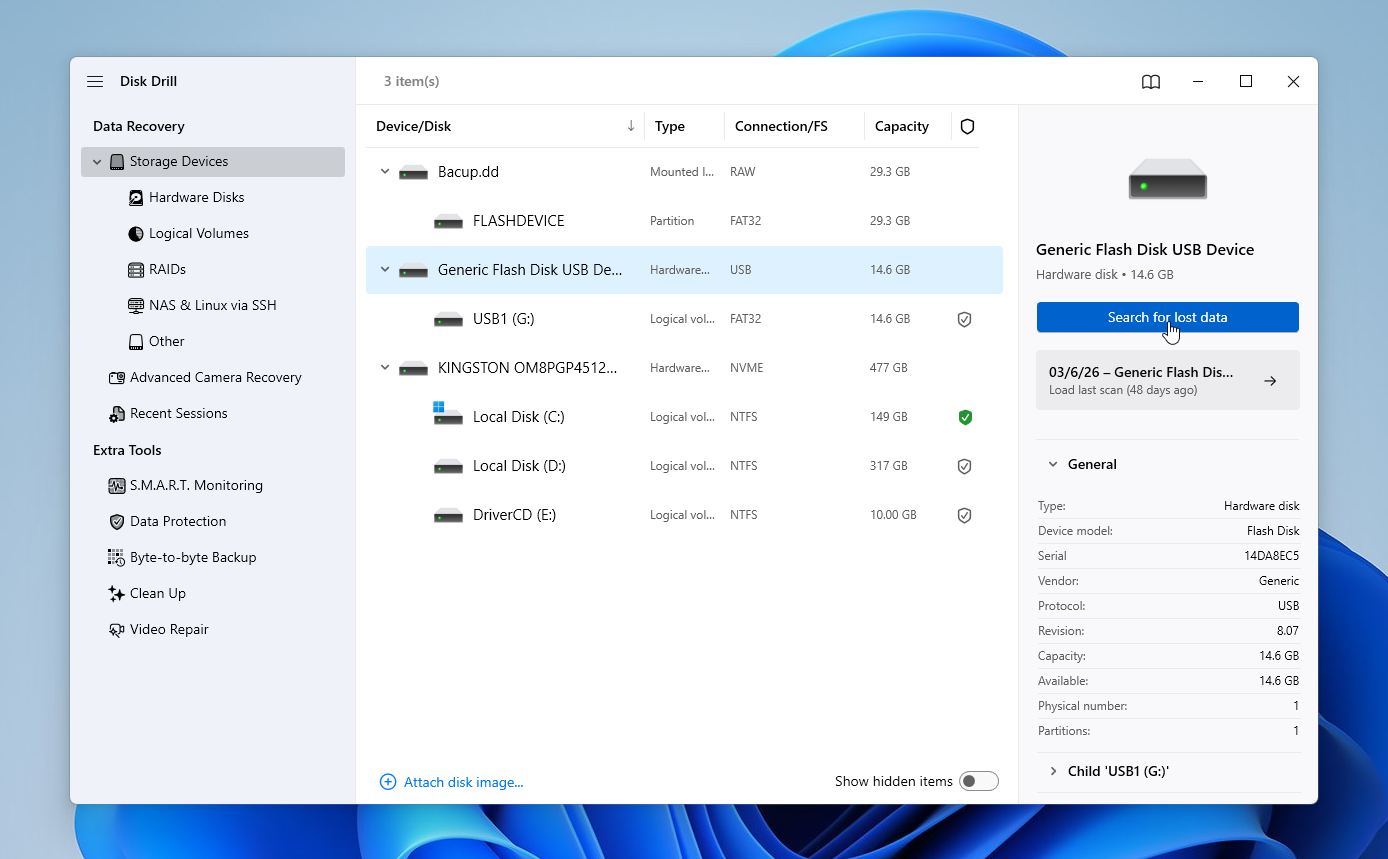Open Hardware Disks in the sidebar

click(x=197, y=198)
